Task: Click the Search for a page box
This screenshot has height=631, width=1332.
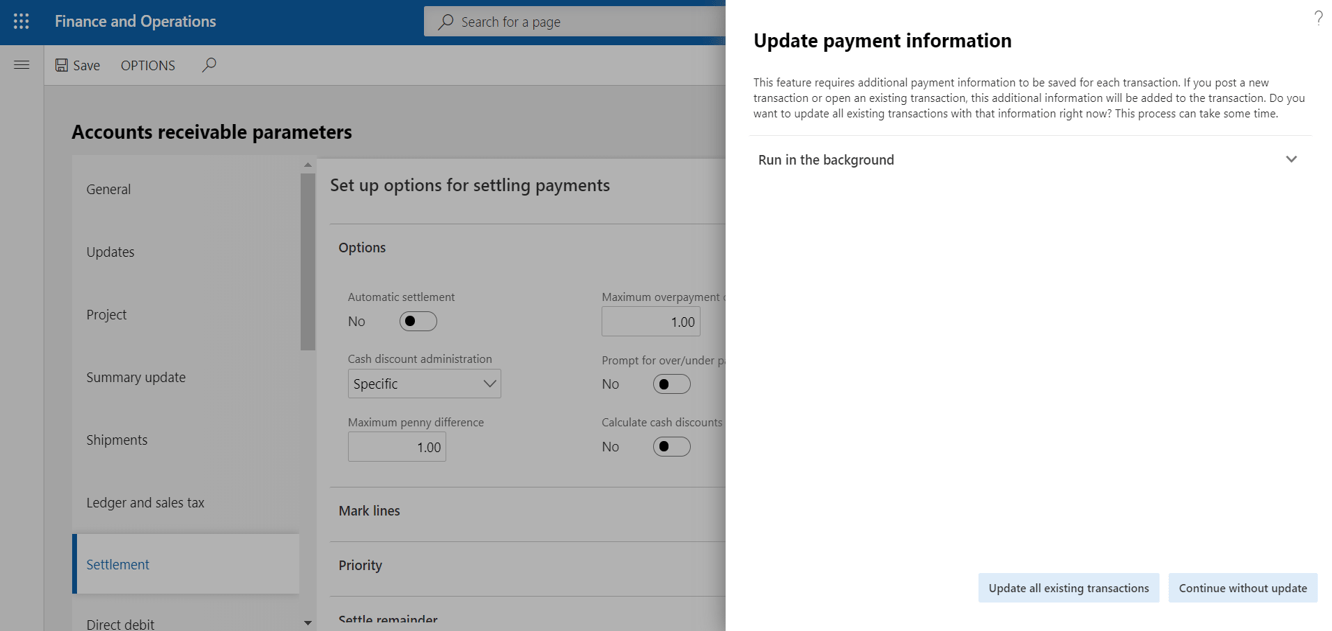Action: pos(580,22)
